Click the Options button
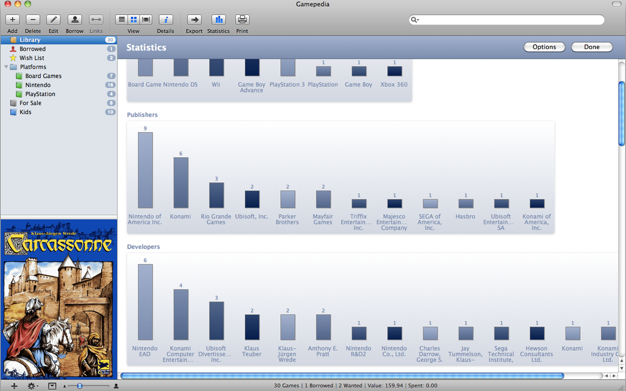The width and height of the screenshot is (626, 391). pos(544,47)
